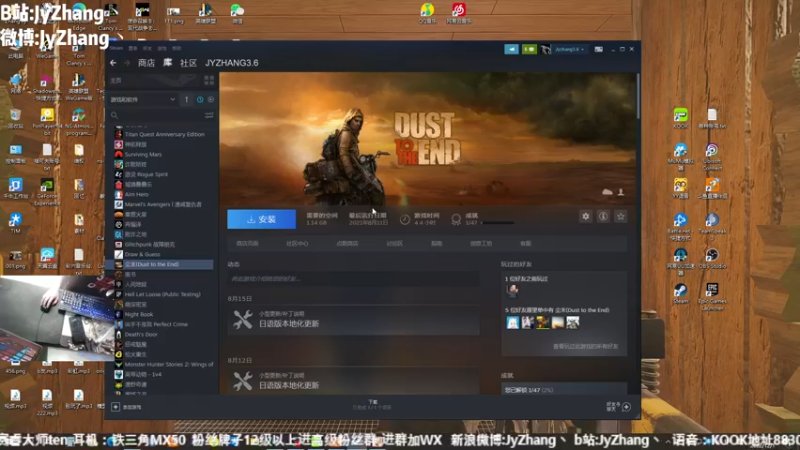The image size is (800, 450).
Task: Show game info icon
Action: point(603,216)
